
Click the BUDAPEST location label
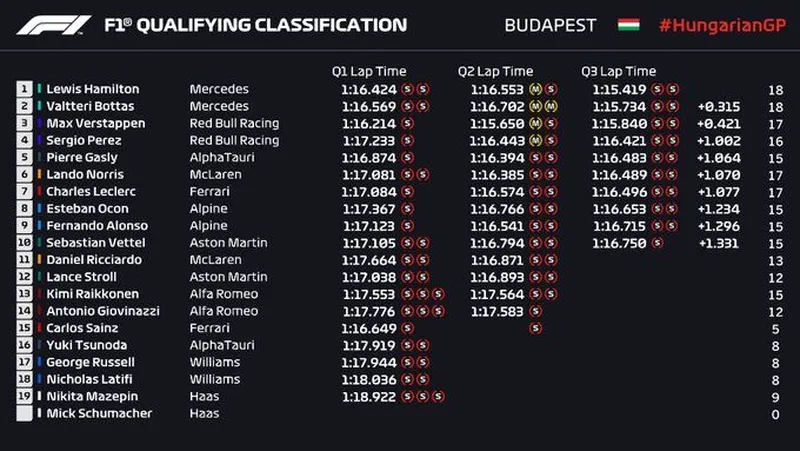tap(550, 25)
